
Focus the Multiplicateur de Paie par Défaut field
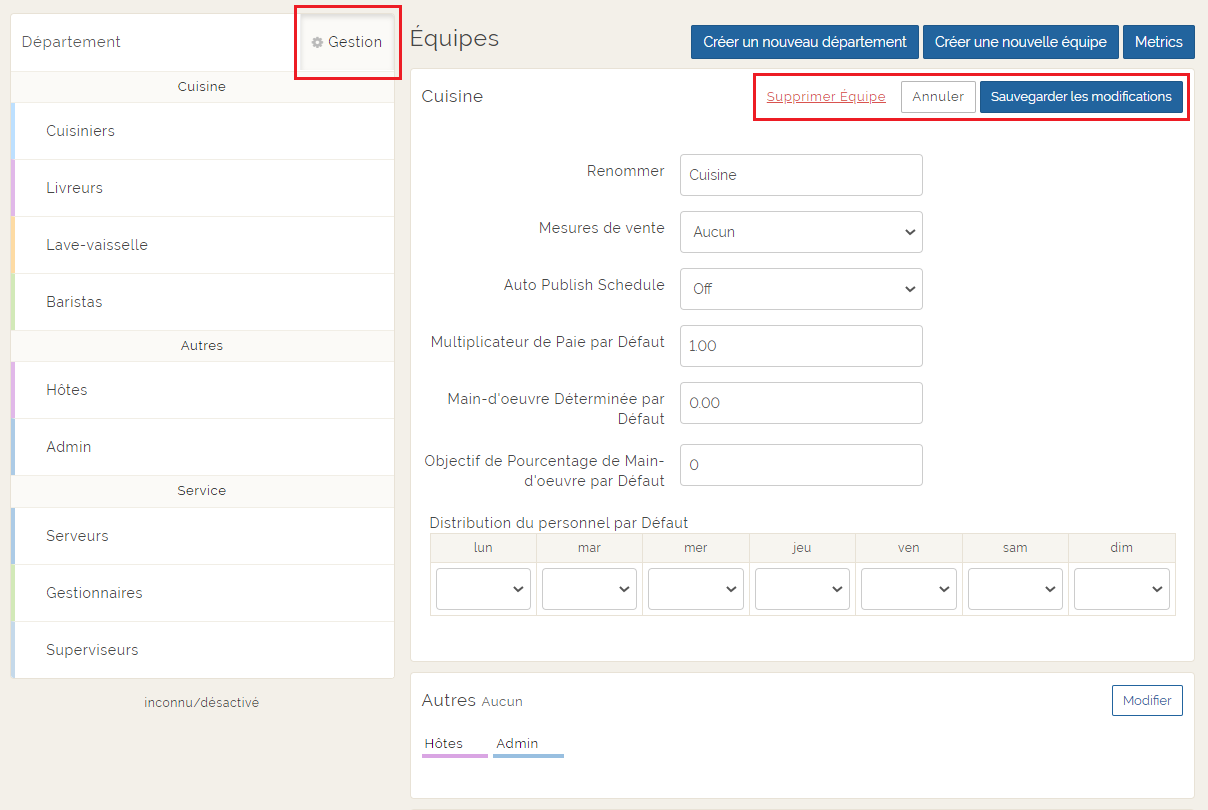click(x=801, y=346)
